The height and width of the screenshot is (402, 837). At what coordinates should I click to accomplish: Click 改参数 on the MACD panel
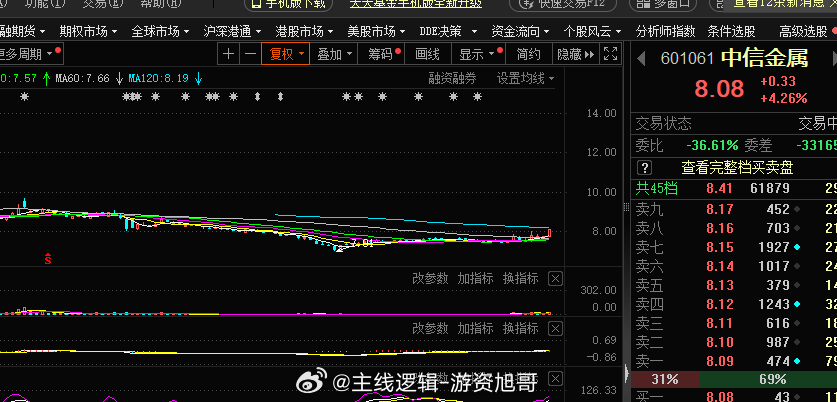pyautogui.click(x=430, y=328)
